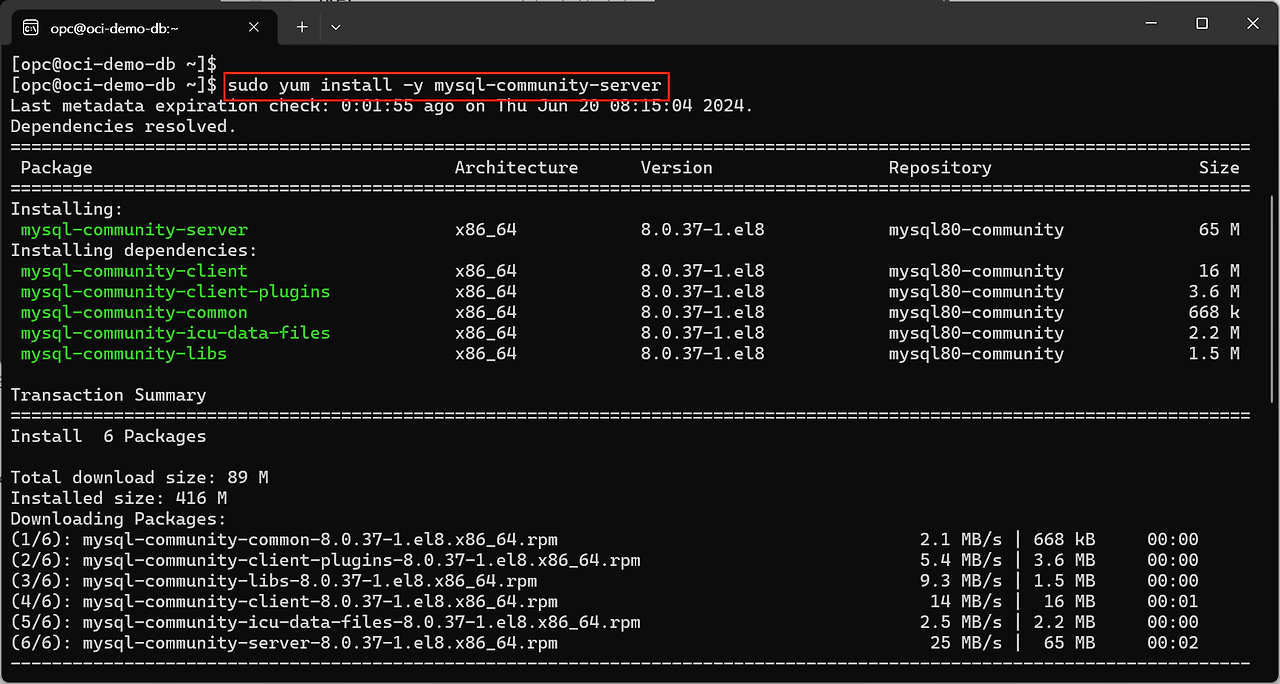This screenshot has height=684, width=1280.
Task: Open a new terminal tab
Action: (x=302, y=27)
